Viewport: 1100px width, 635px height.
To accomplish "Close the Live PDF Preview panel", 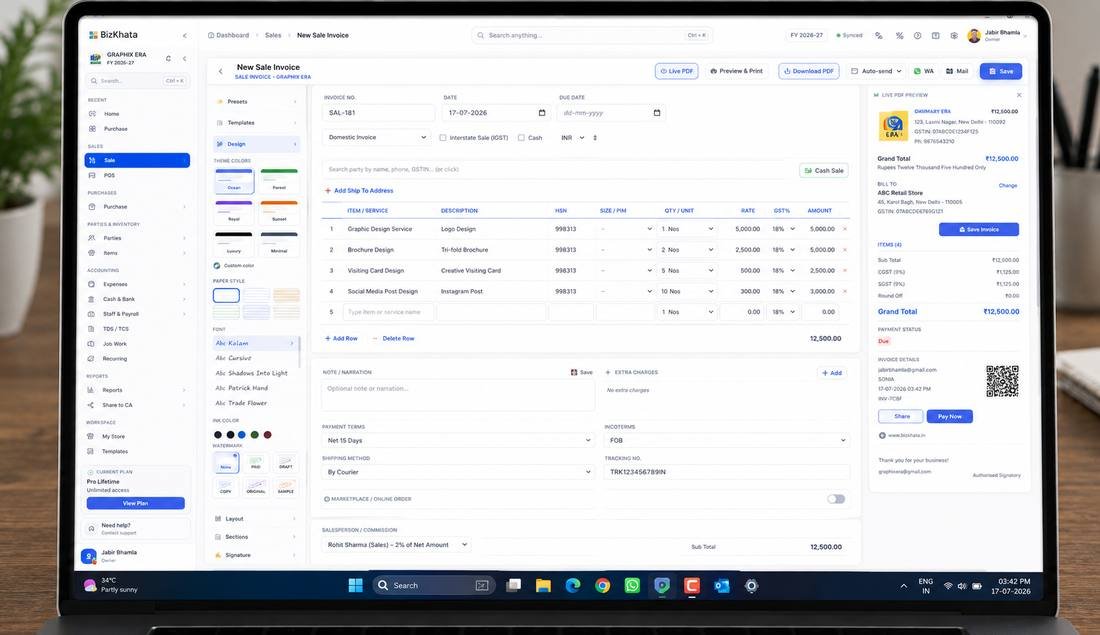I will pos(1019,95).
